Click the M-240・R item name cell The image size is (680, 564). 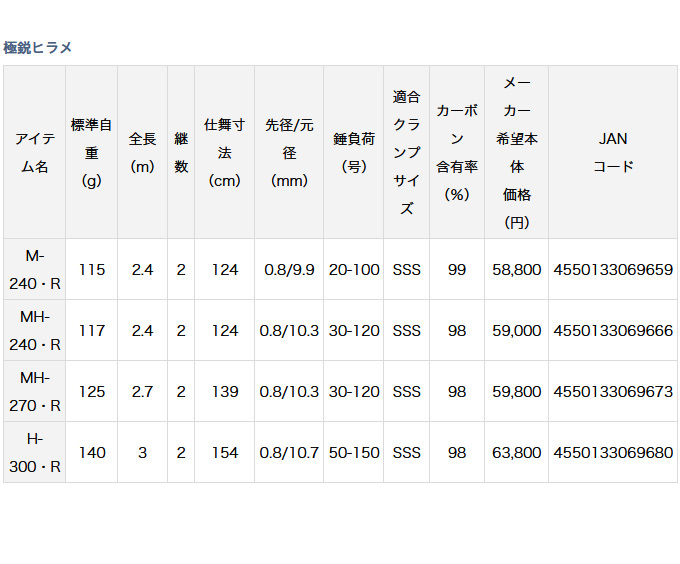(x=34, y=270)
